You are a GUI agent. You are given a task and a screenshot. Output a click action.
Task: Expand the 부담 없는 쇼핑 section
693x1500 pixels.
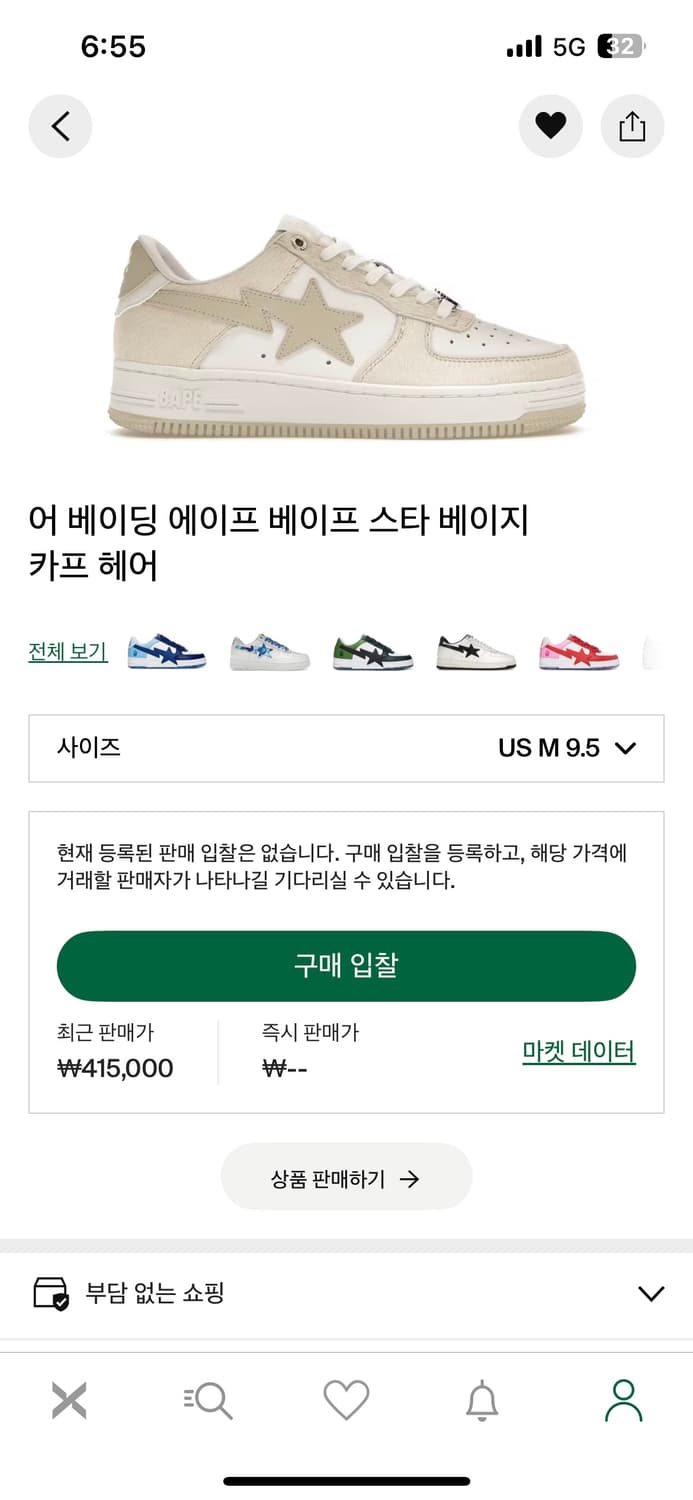point(651,1292)
